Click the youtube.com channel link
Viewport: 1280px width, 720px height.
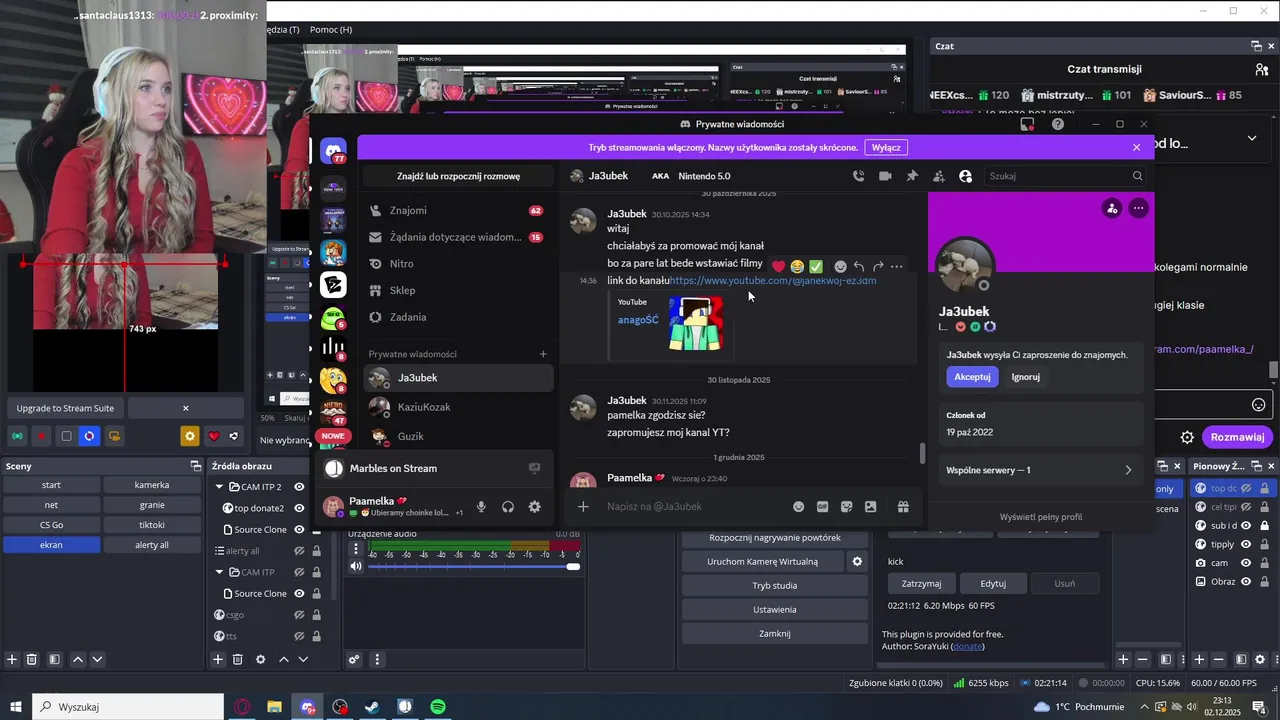[772, 281]
